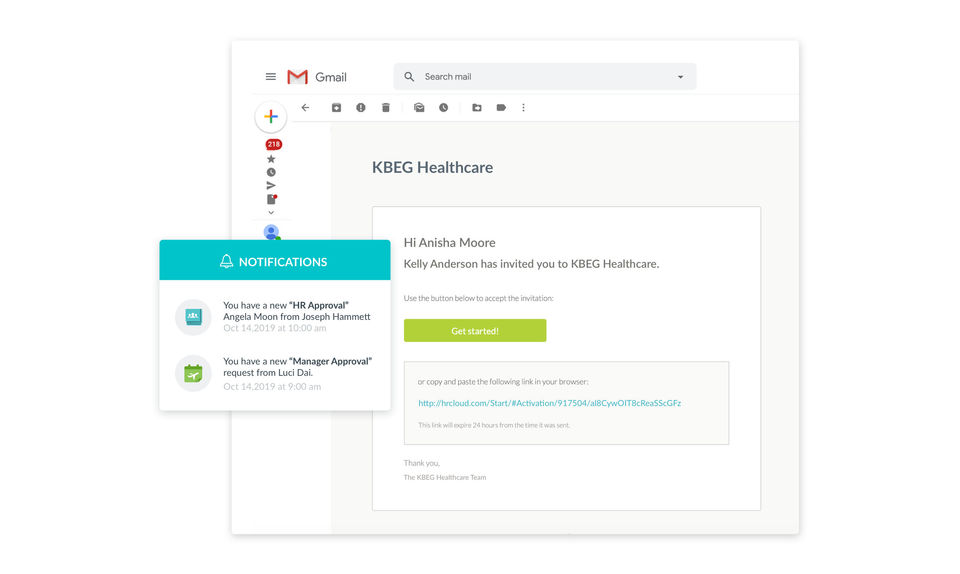Screen dimensions: 960x574
Task: Click "Oct 14,2019 at 9:00 am" timestamp
Action: click(x=272, y=386)
